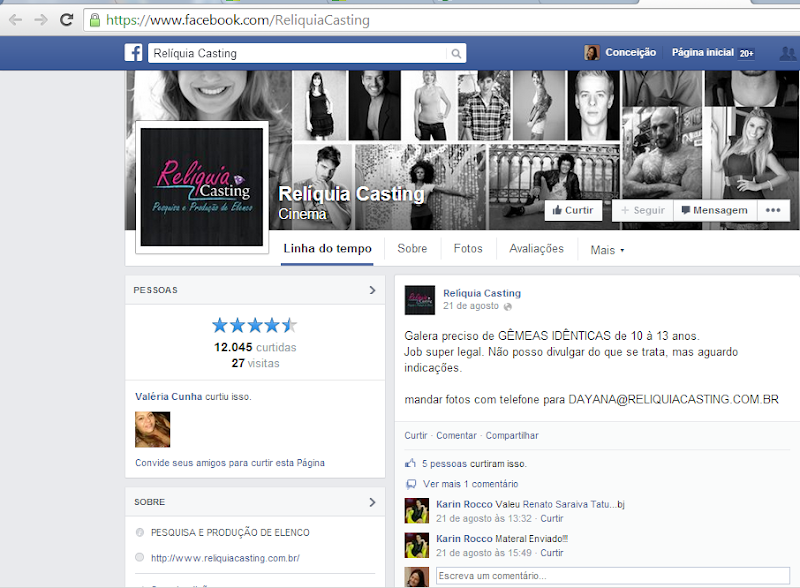This screenshot has height=588, width=800.
Task: Click 27 visitas count
Action: [x=256, y=363]
